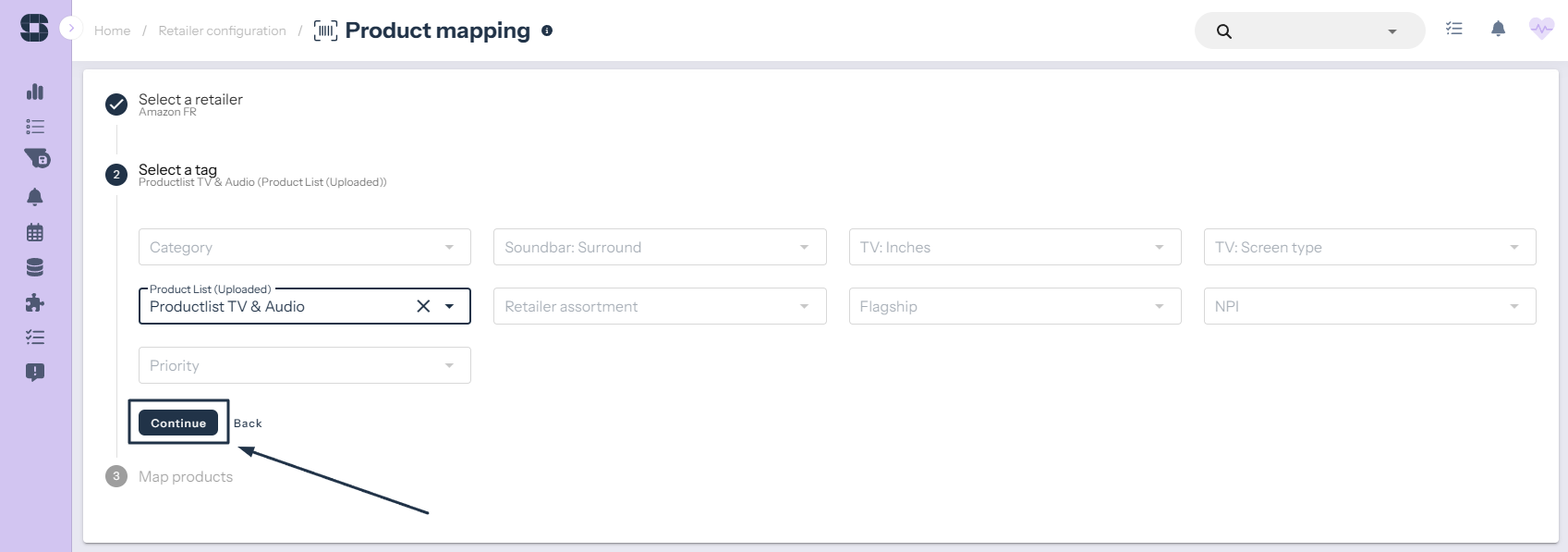The image size is (1568, 552).
Task: Clear the Productlist TV & Audio selection
Action: [x=423, y=306]
